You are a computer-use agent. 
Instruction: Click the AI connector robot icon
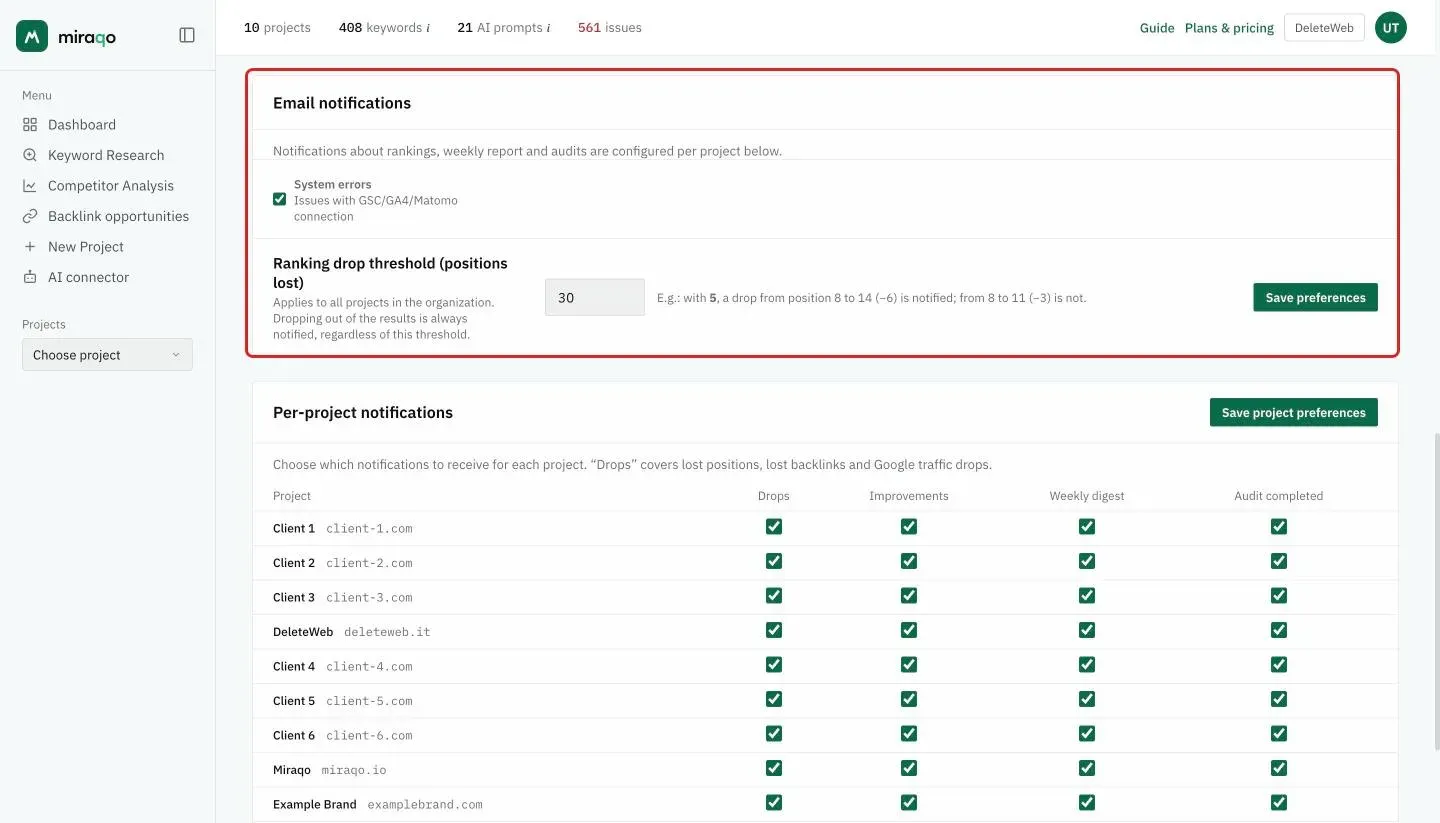click(x=30, y=277)
